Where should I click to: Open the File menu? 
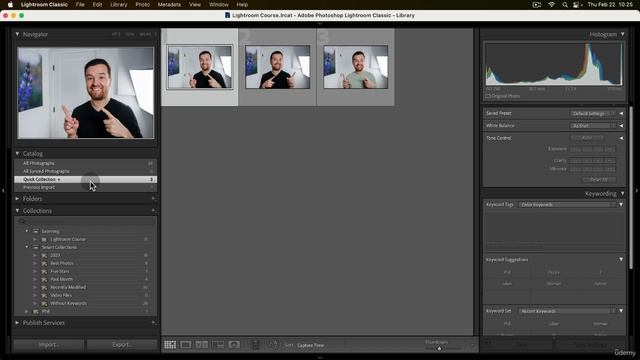80,5
